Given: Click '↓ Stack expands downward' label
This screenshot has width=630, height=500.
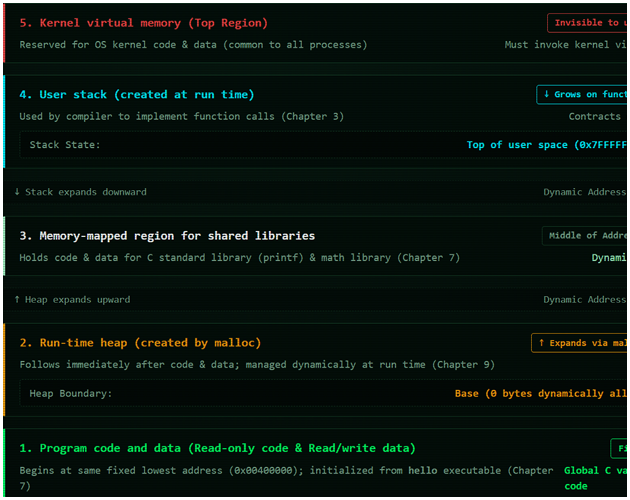Looking at the screenshot, I should click(80, 192).
